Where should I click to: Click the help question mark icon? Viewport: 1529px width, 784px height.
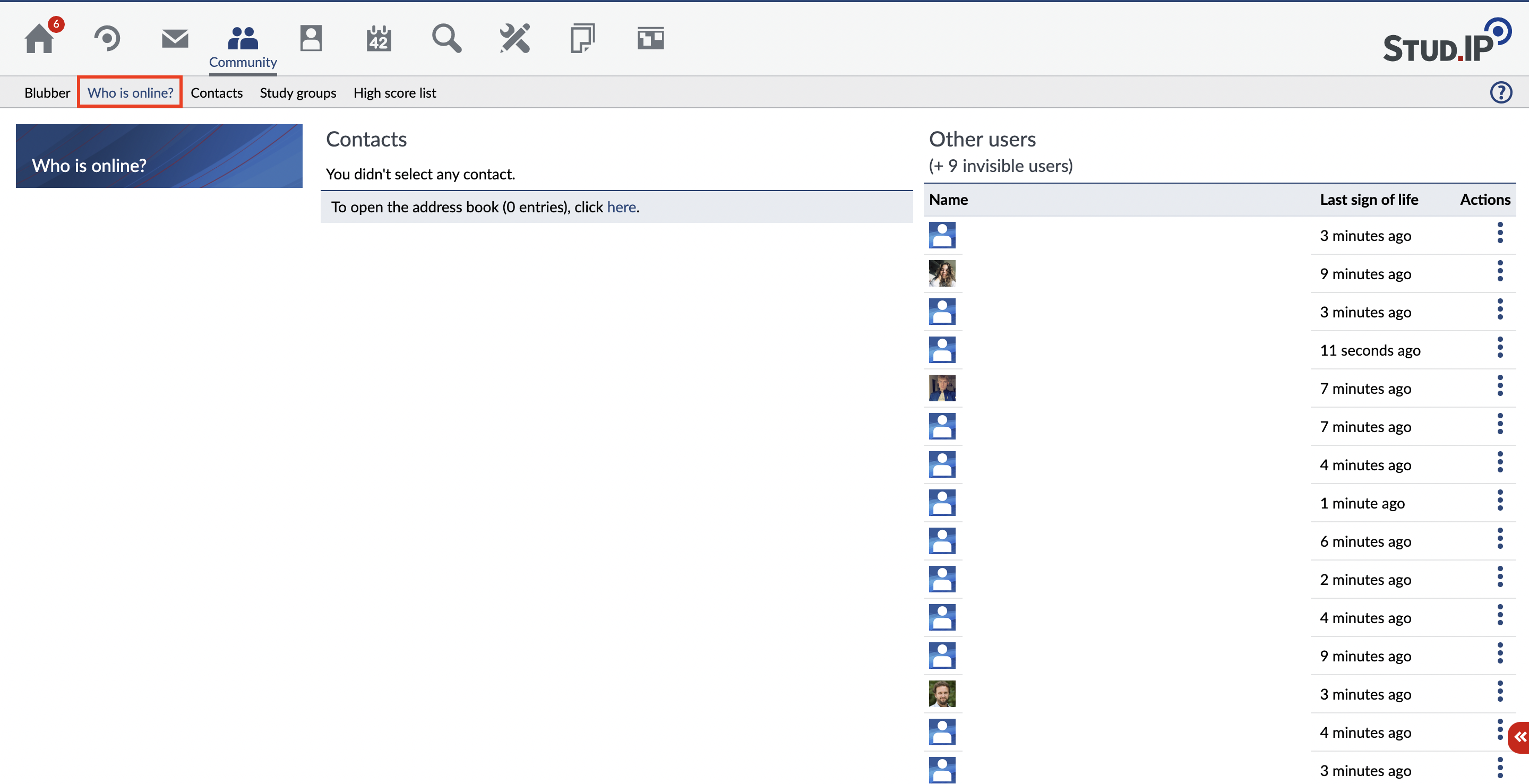click(x=1500, y=92)
